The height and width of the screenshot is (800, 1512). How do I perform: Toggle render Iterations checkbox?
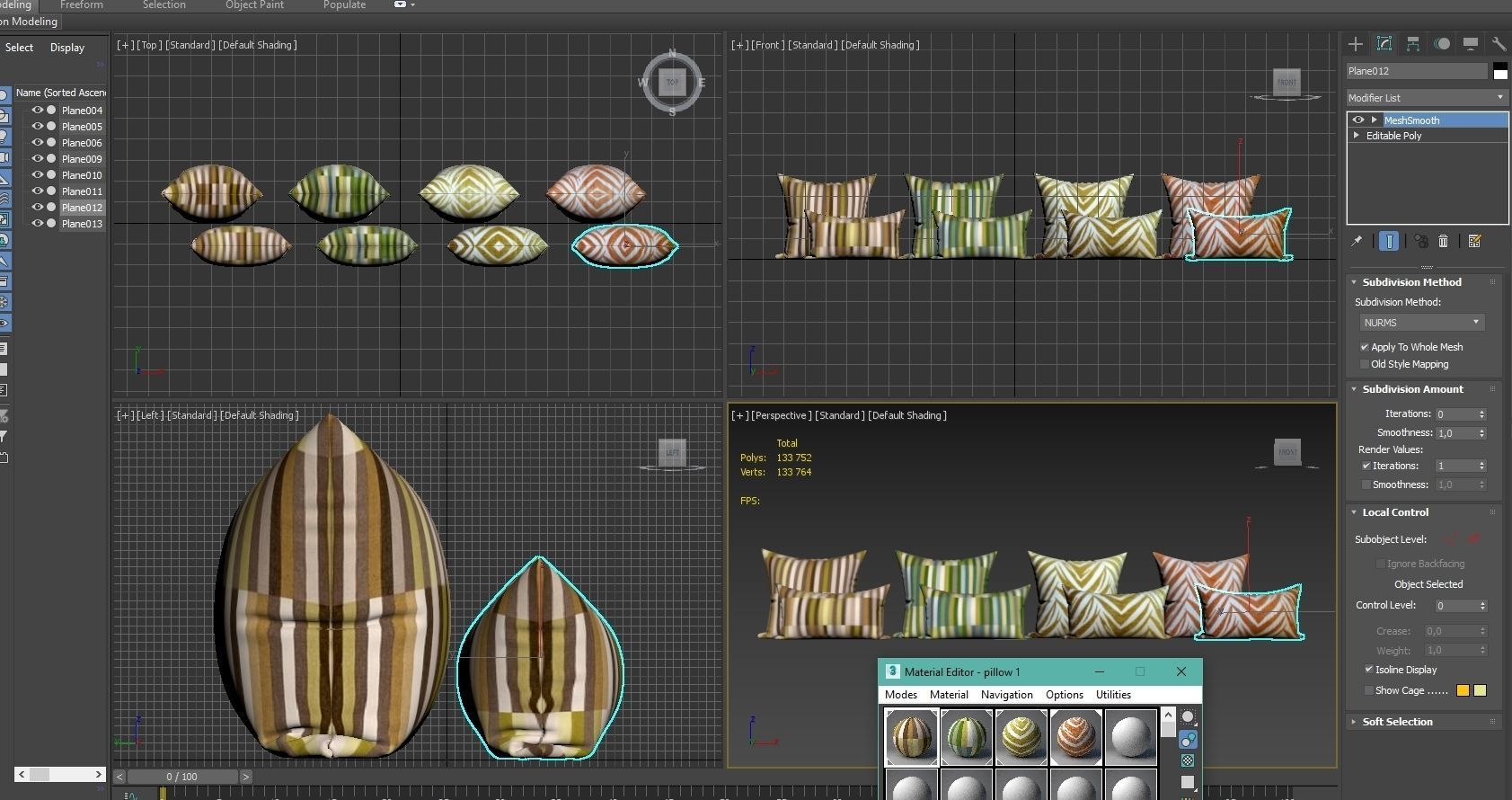(1366, 466)
